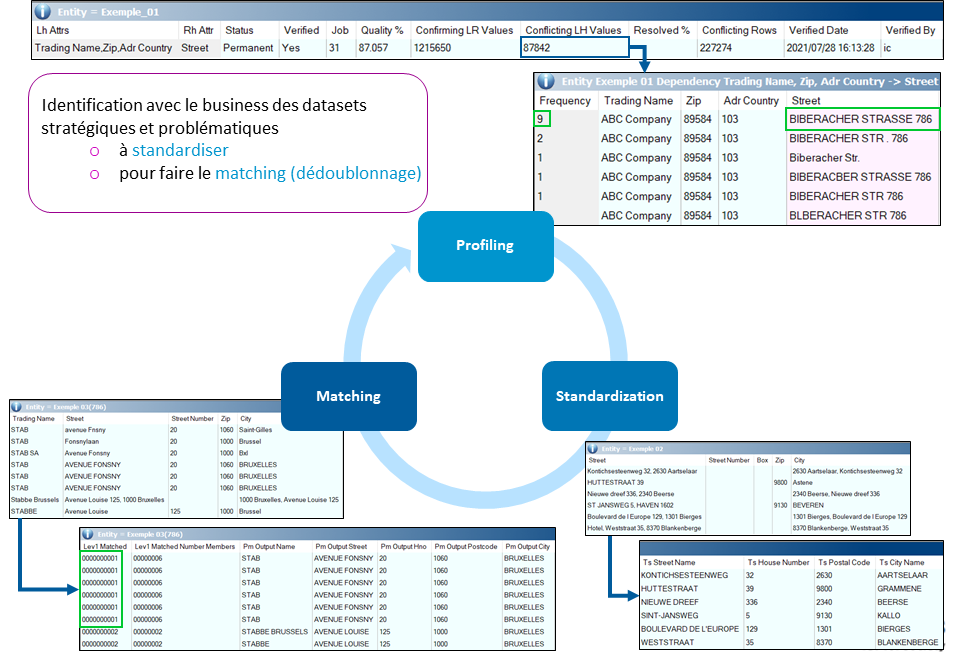Select the Matching step box

click(348, 396)
